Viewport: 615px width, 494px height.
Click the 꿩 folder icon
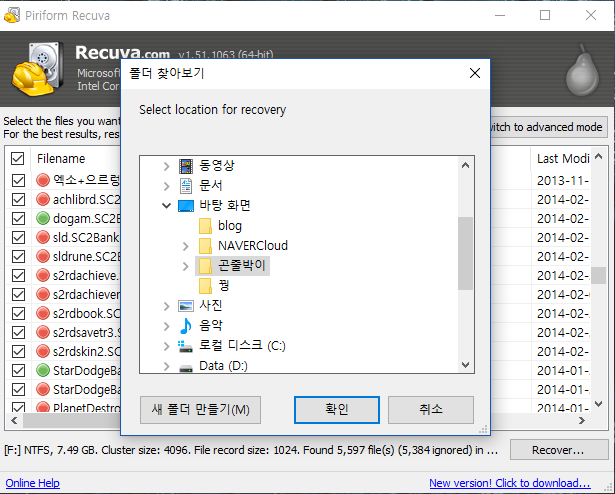205,286
